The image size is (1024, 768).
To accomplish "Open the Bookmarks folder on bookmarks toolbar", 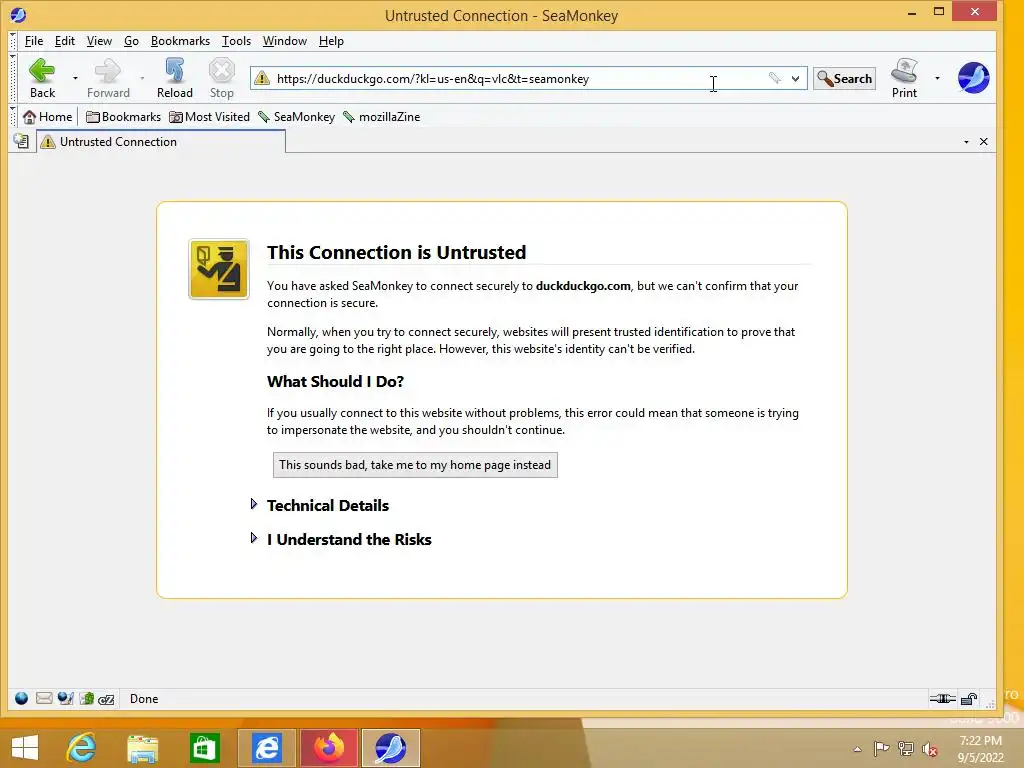I will click(123, 117).
